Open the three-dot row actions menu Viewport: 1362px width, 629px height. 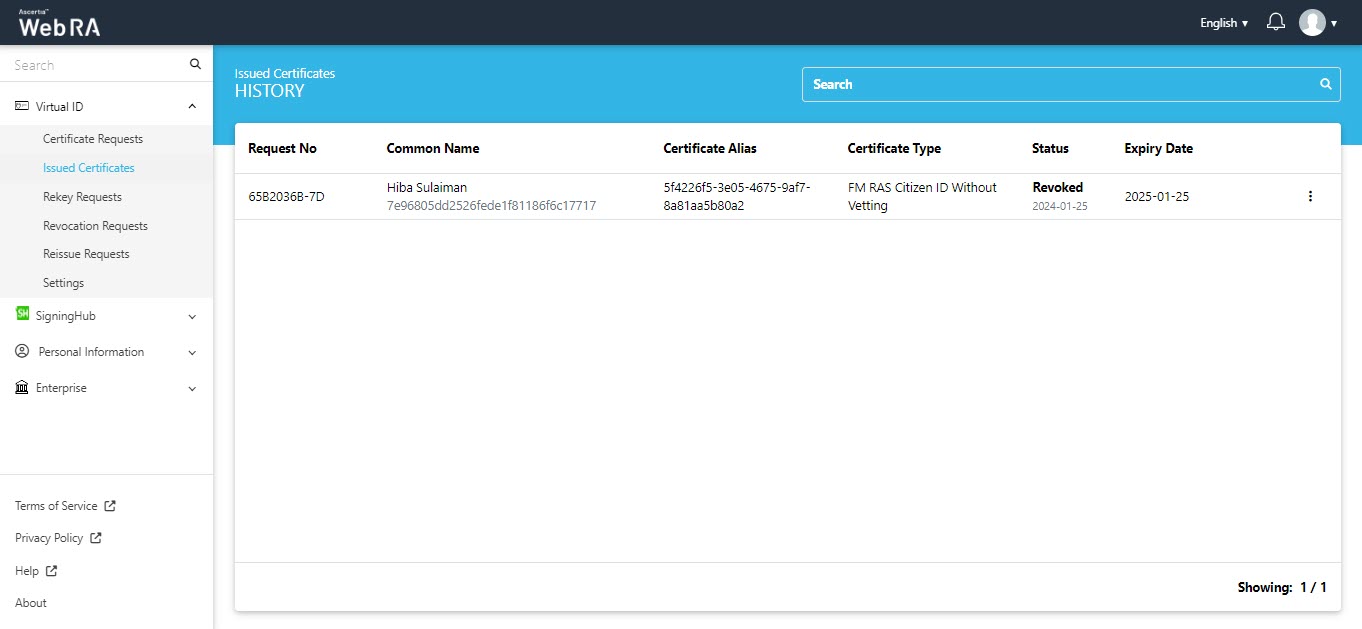coord(1310,197)
